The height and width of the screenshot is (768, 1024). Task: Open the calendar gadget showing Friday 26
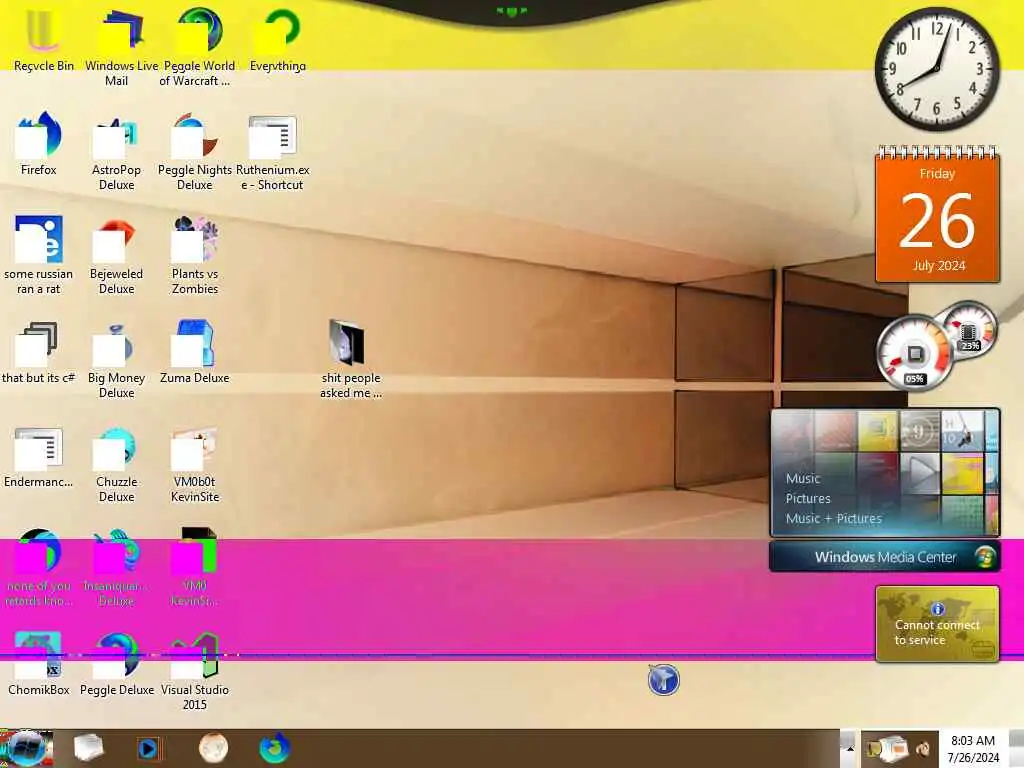pos(937,214)
